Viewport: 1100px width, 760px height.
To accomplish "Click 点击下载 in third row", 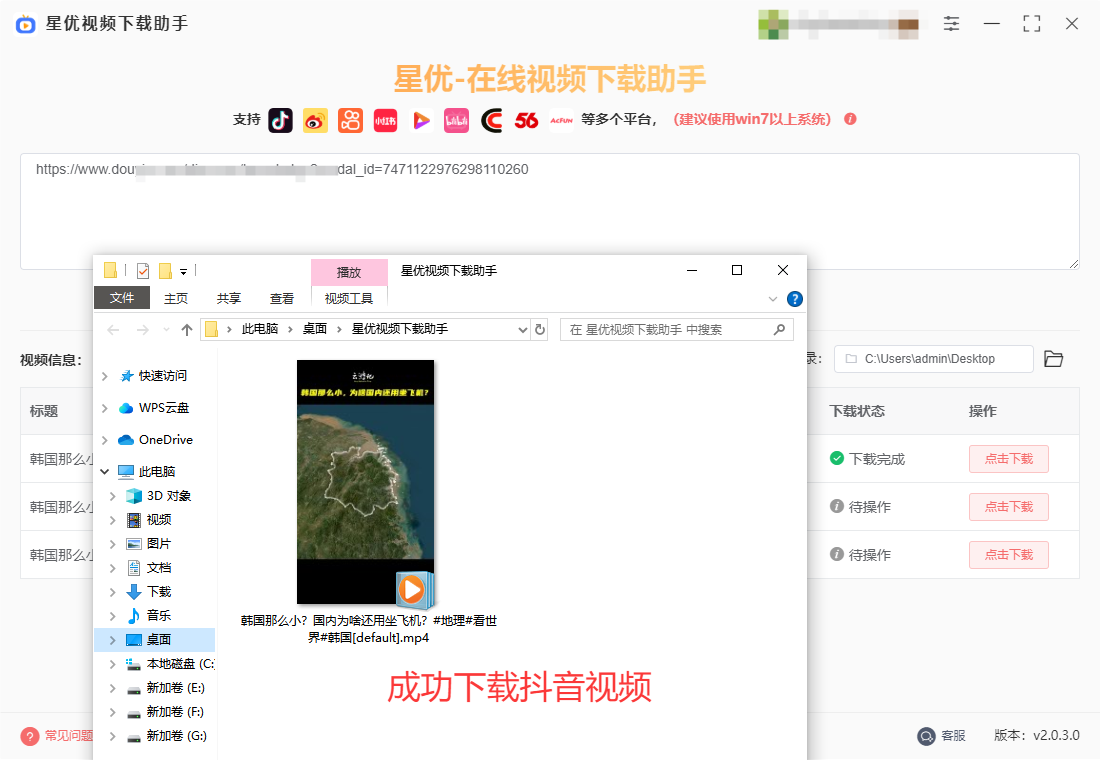I will click(x=1009, y=555).
